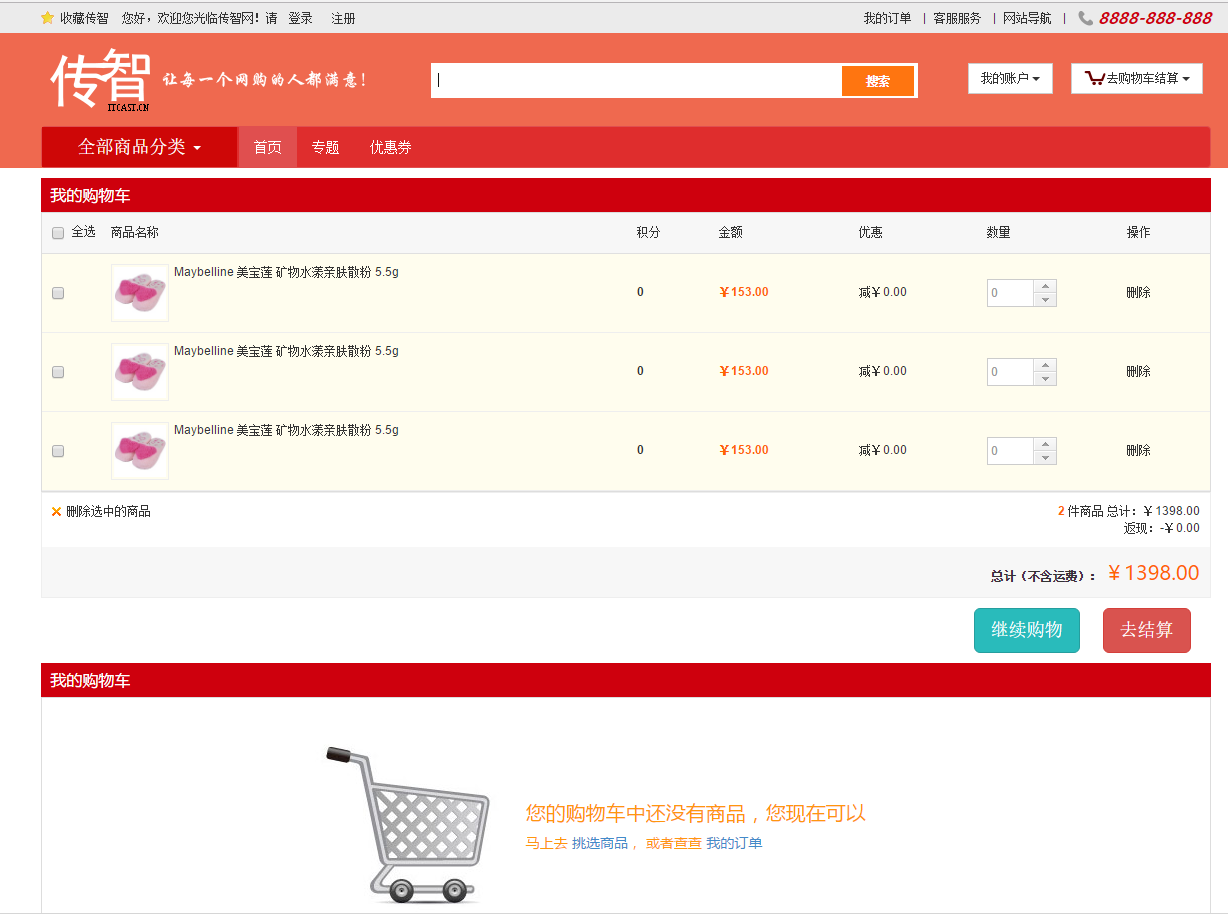Tick the checkbox of the second product row

coord(58,372)
